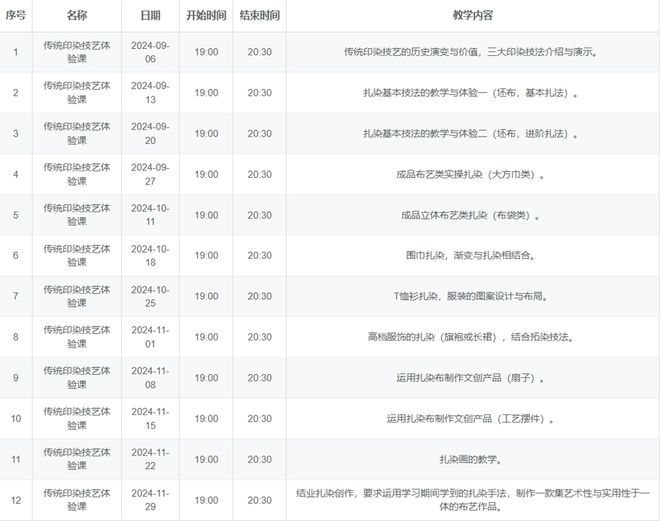The width and height of the screenshot is (660, 521).
Task: Click the course name in row 1
Action: point(77,52)
